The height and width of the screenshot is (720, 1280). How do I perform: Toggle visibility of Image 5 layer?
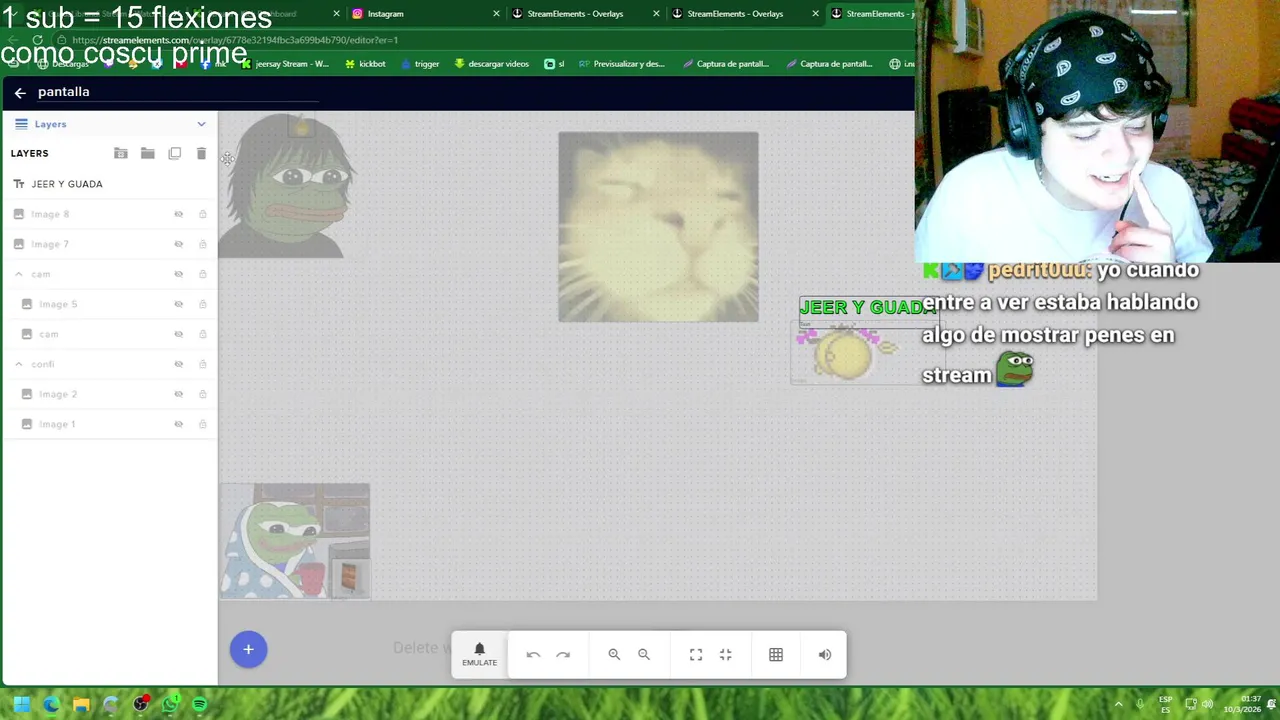click(179, 304)
